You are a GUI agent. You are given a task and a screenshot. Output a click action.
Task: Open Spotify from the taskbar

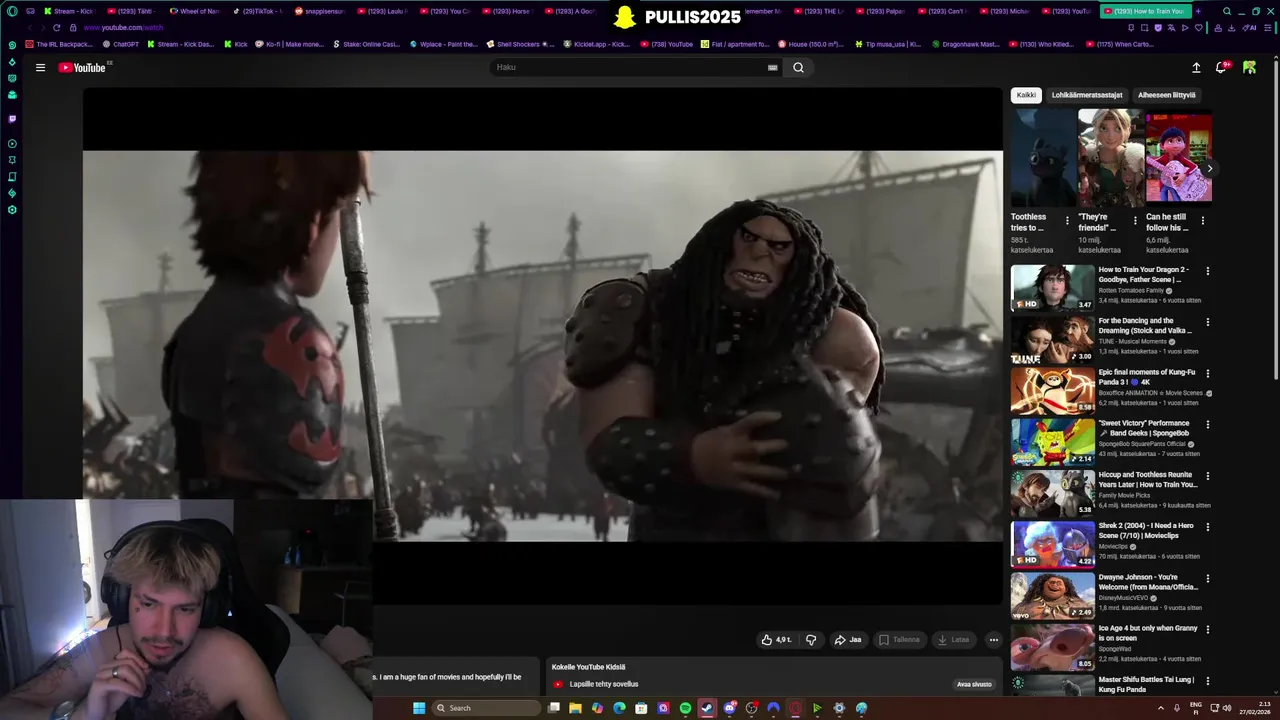coord(685,708)
